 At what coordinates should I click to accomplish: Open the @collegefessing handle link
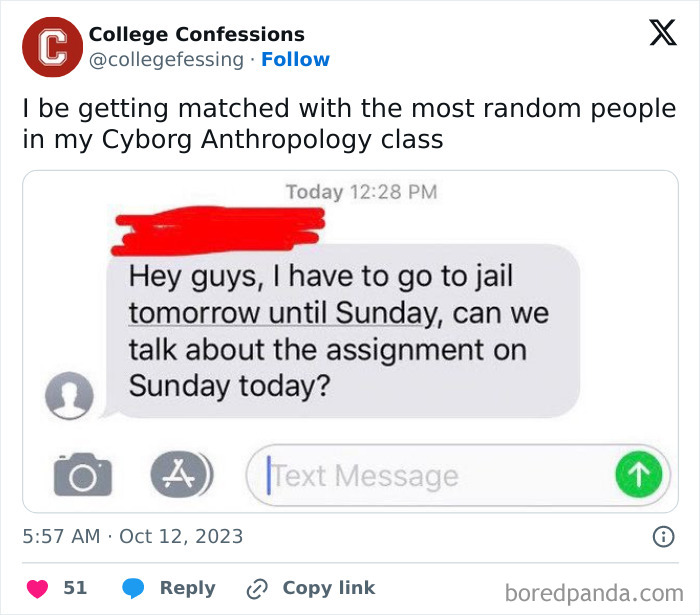tap(167, 60)
